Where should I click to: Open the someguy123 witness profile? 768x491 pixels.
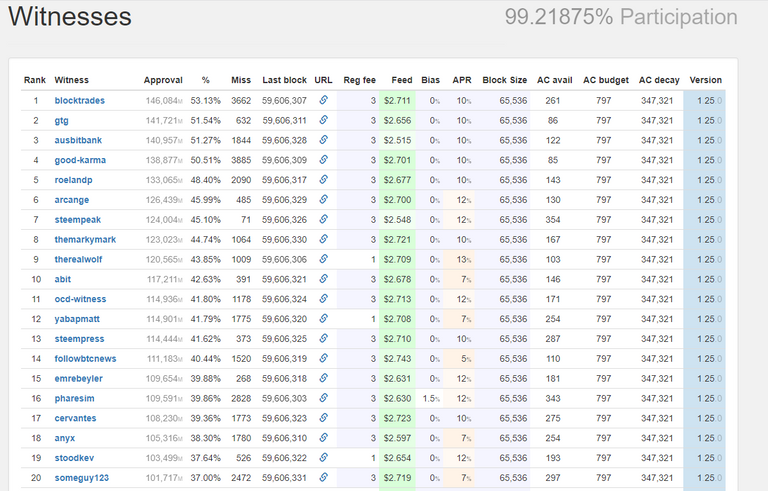tap(81, 478)
